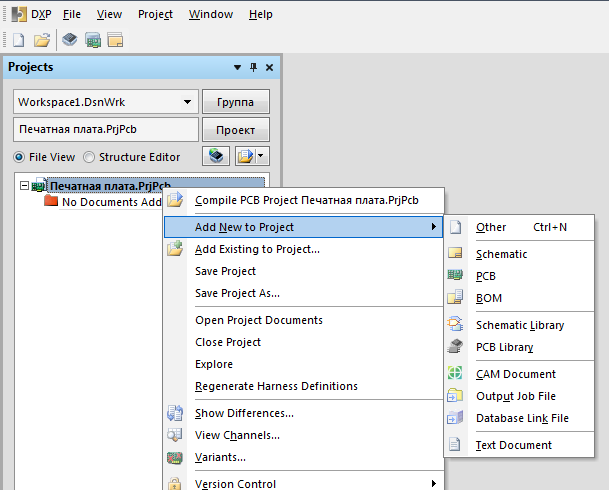Select the No Documents Added tree item
Image resolution: width=609 pixels, height=490 pixels.
point(111,202)
